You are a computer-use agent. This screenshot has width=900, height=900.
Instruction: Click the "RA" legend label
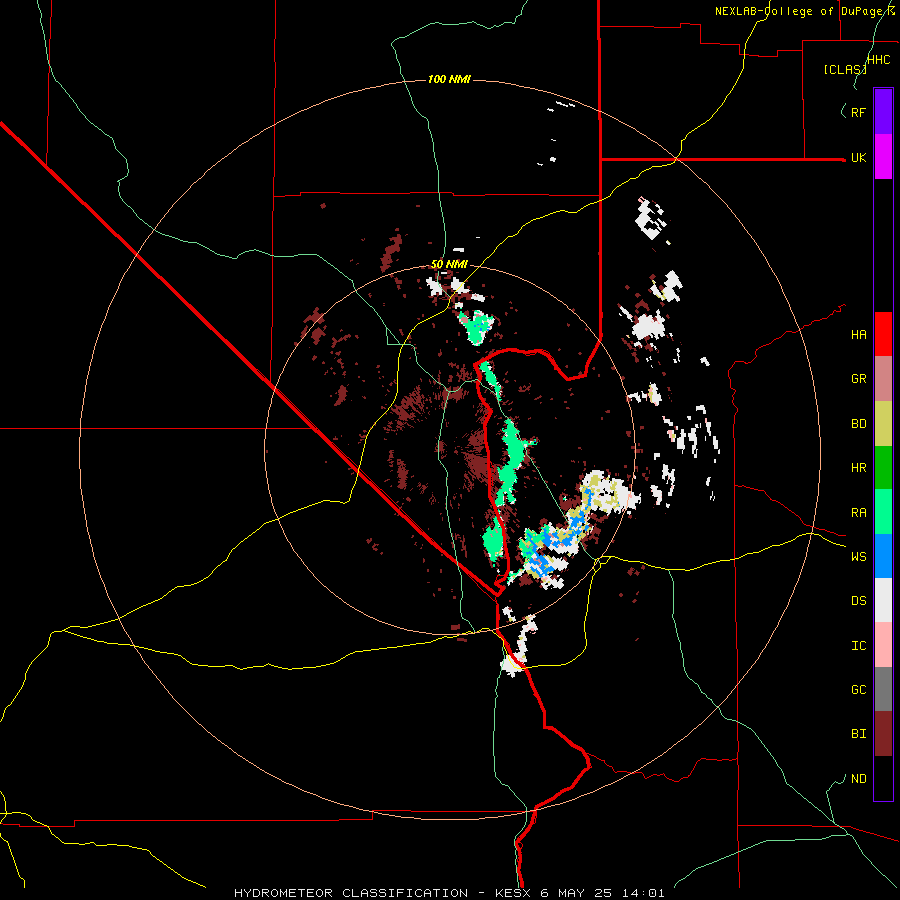point(858,513)
